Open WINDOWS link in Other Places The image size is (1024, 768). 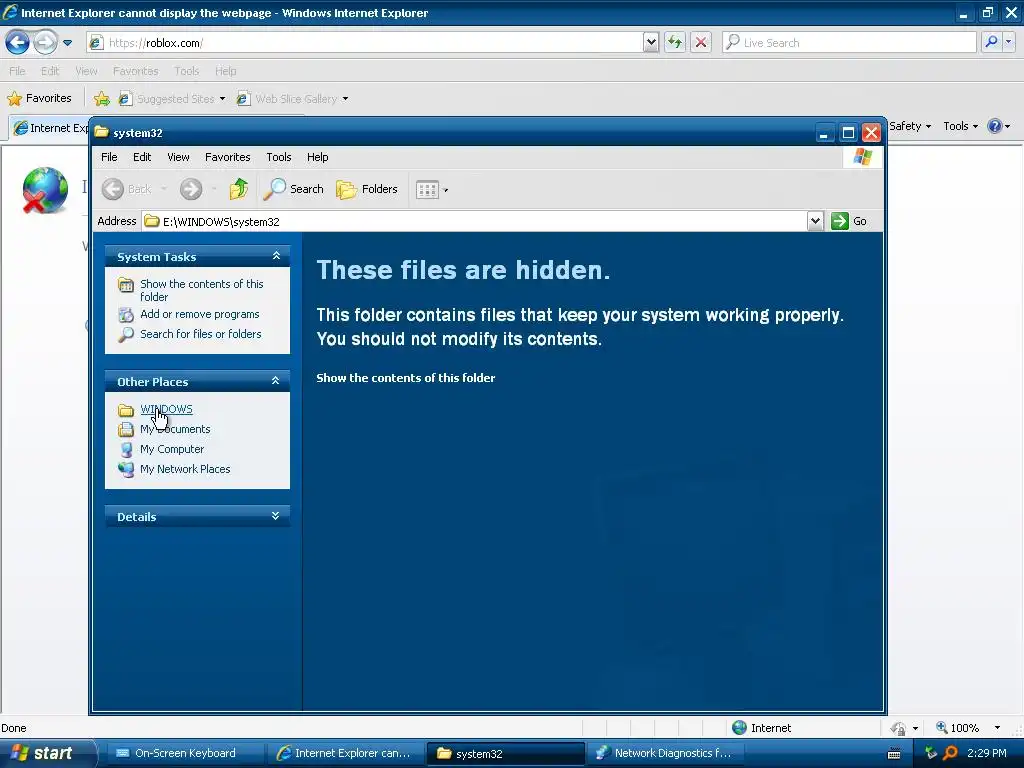[167, 409]
